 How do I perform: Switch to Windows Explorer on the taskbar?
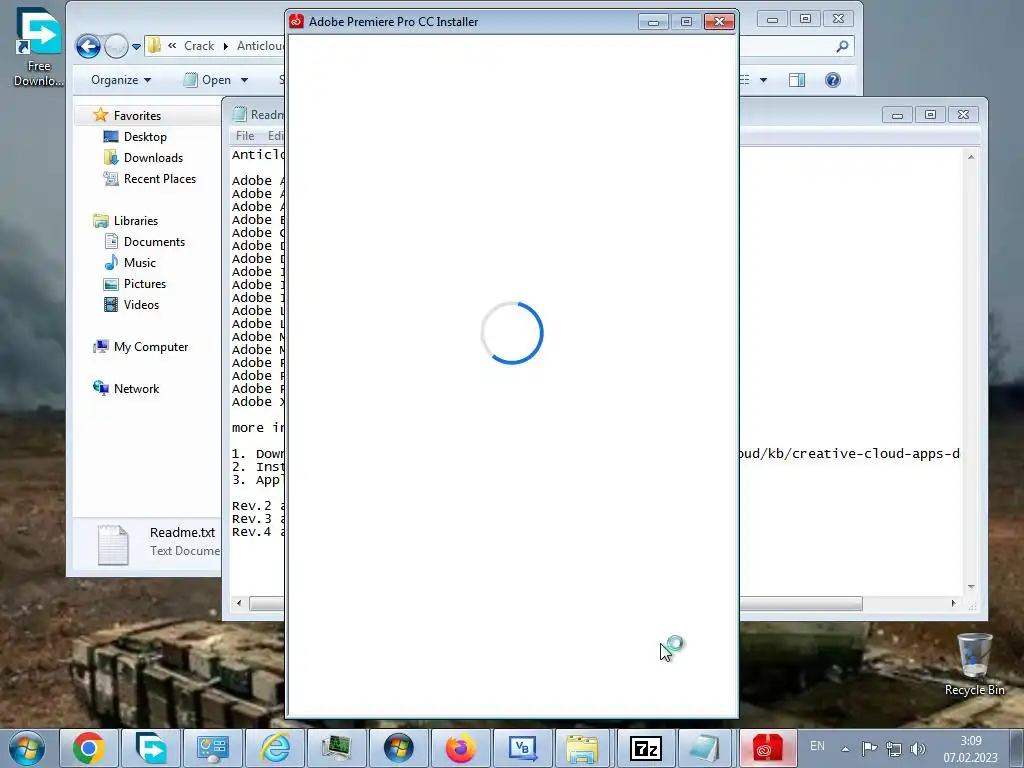(x=582, y=748)
